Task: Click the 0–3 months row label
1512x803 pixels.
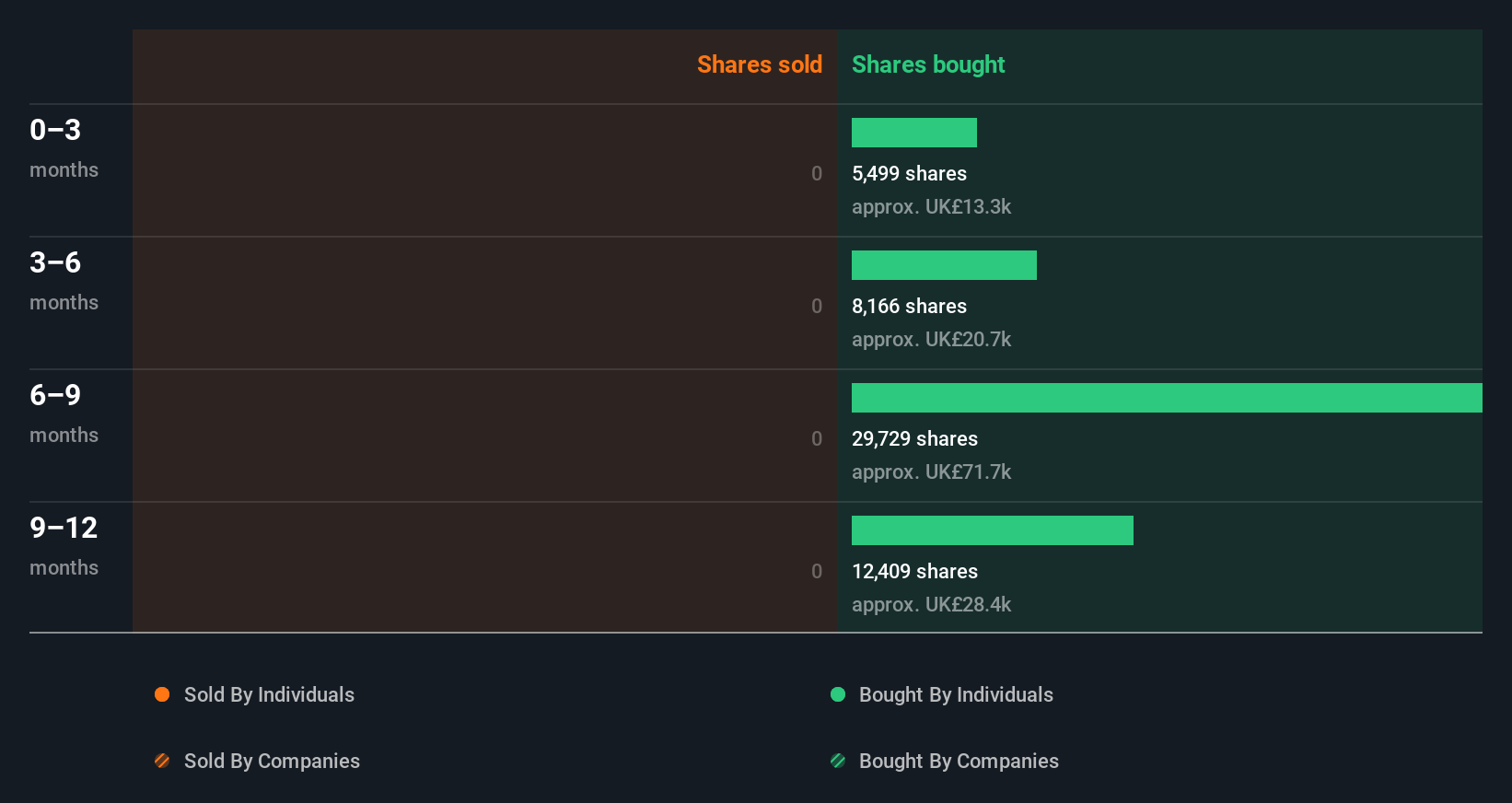Action: click(x=64, y=147)
